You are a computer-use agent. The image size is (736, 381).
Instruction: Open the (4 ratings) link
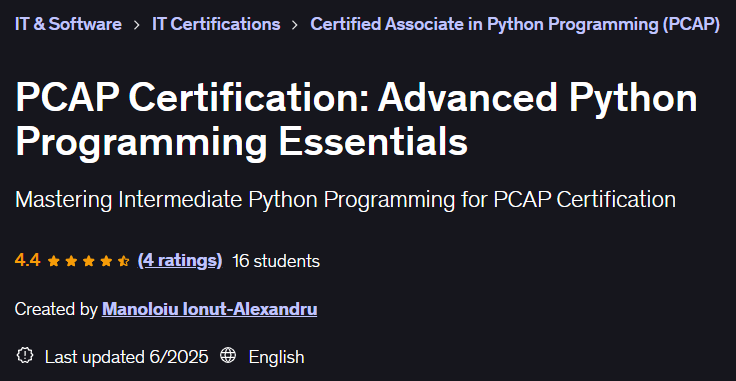tap(180, 260)
